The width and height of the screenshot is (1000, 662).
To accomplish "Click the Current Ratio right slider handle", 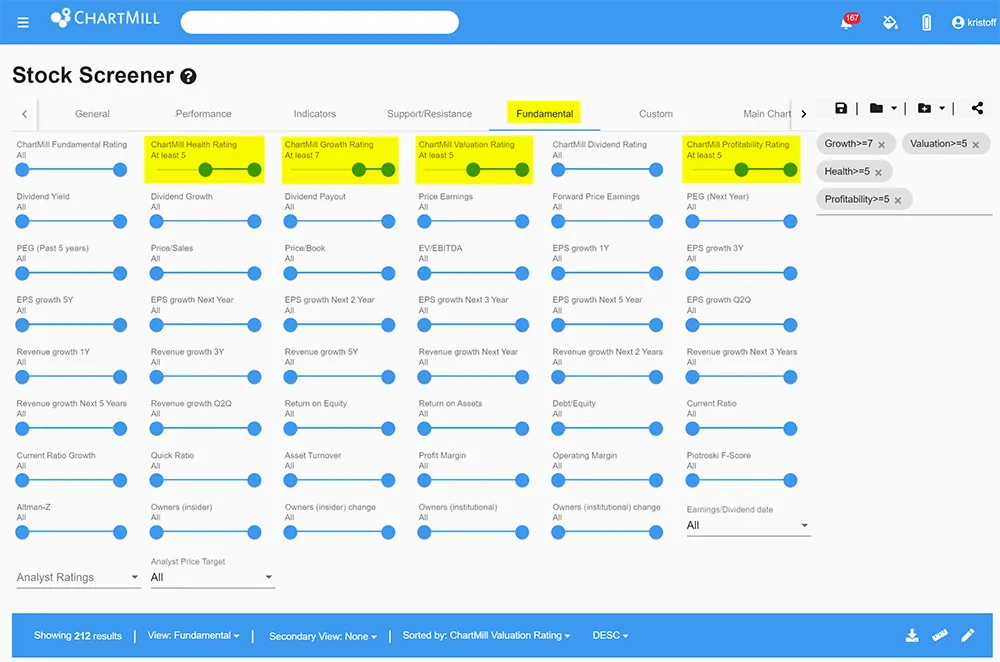I will (x=790, y=429).
